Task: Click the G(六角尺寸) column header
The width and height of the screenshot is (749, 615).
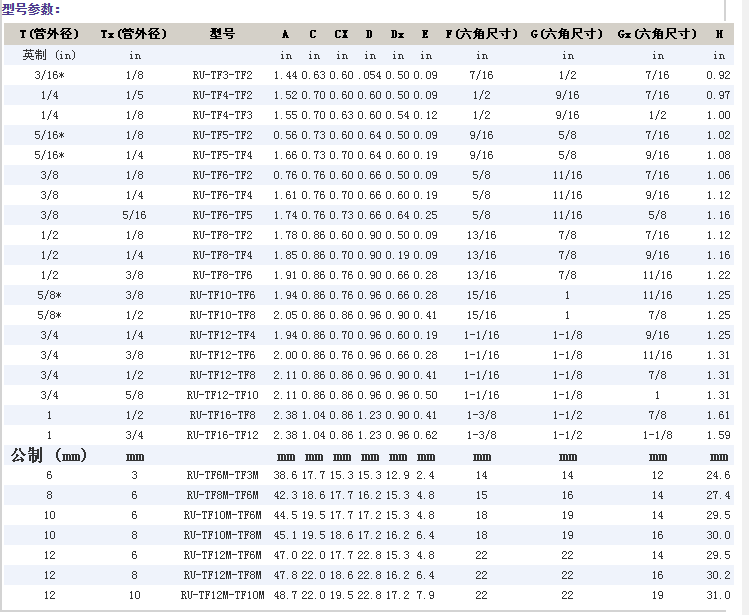Action: click(x=567, y=34)
